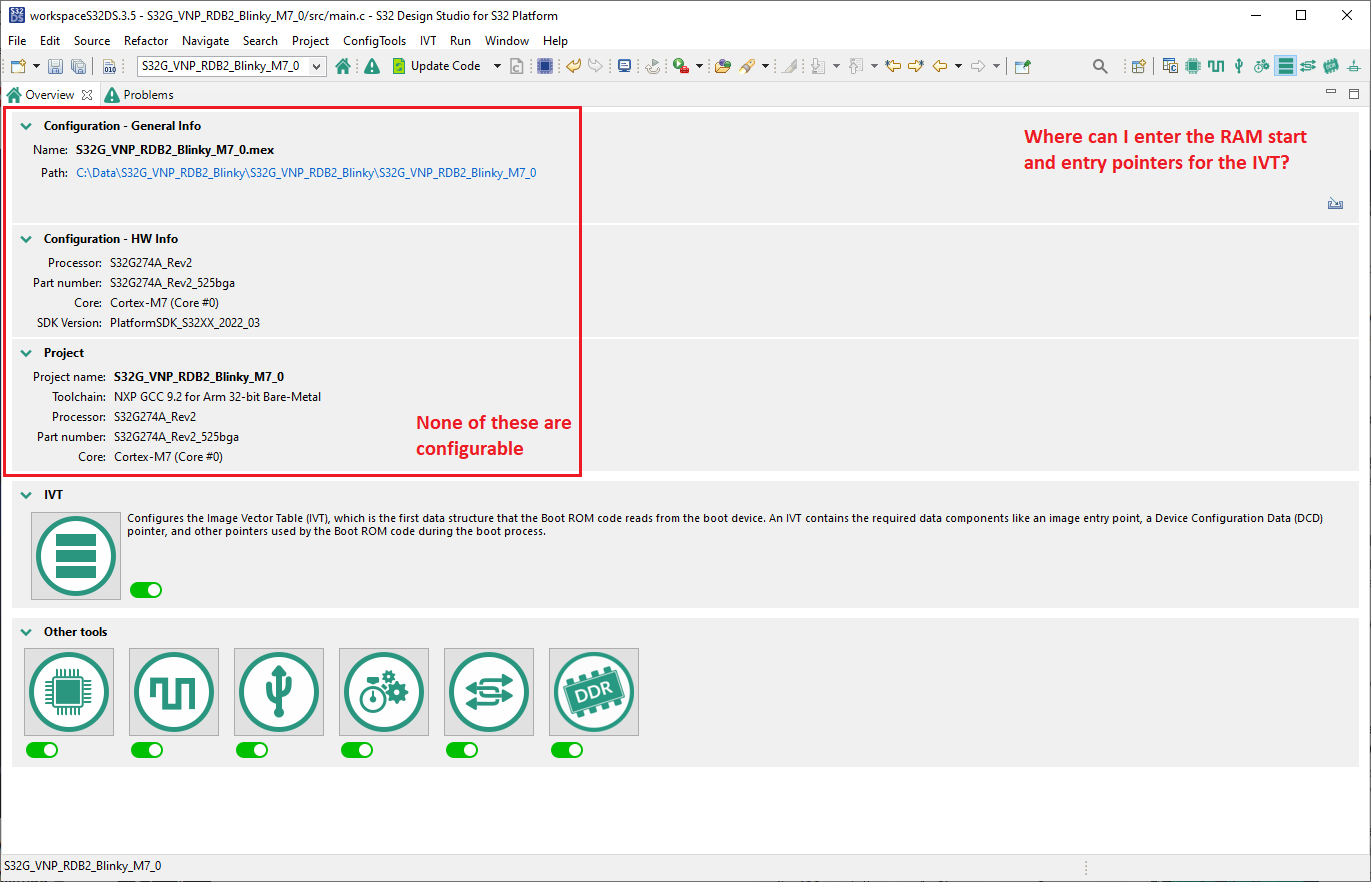Collapse the Configuration - HW Info section
Screen dimensions: 1371x882
(x=24, y=238)
